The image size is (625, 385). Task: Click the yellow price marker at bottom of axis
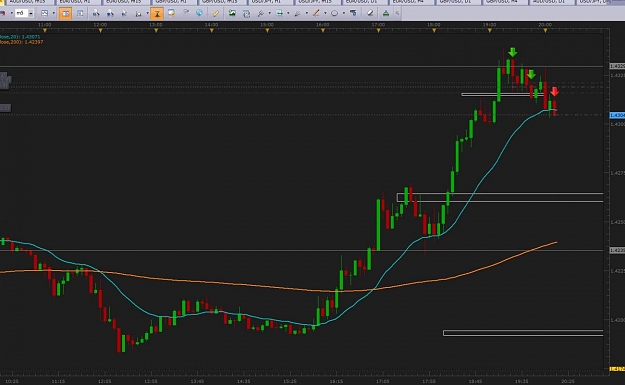point(617,369)
